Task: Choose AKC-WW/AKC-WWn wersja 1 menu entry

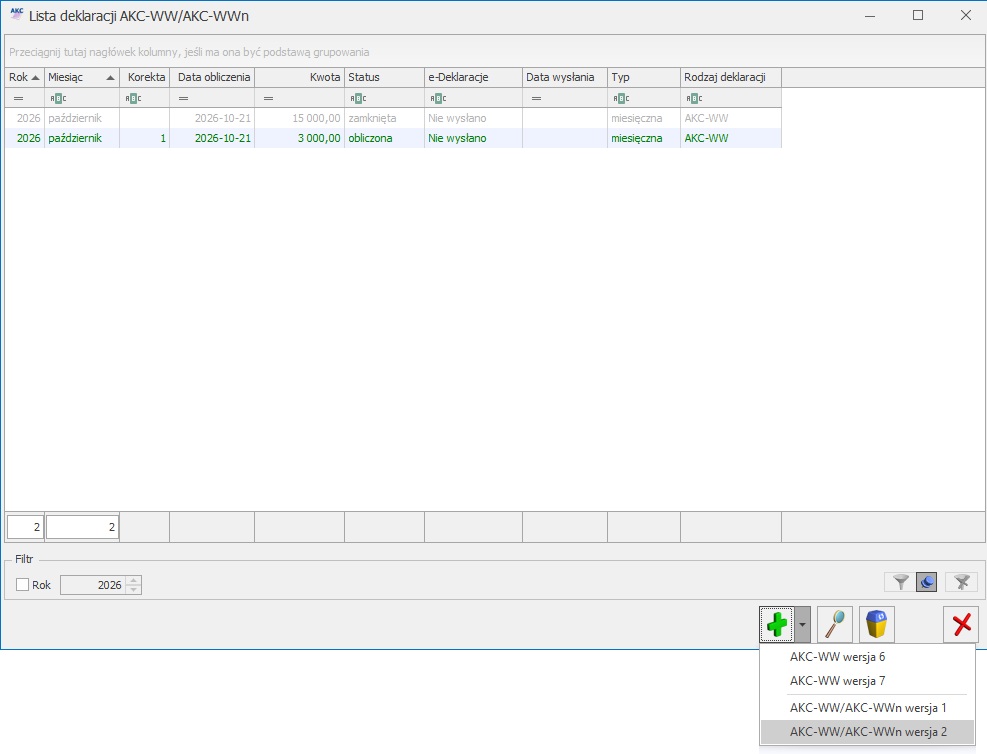Action: tap(868, 707)
